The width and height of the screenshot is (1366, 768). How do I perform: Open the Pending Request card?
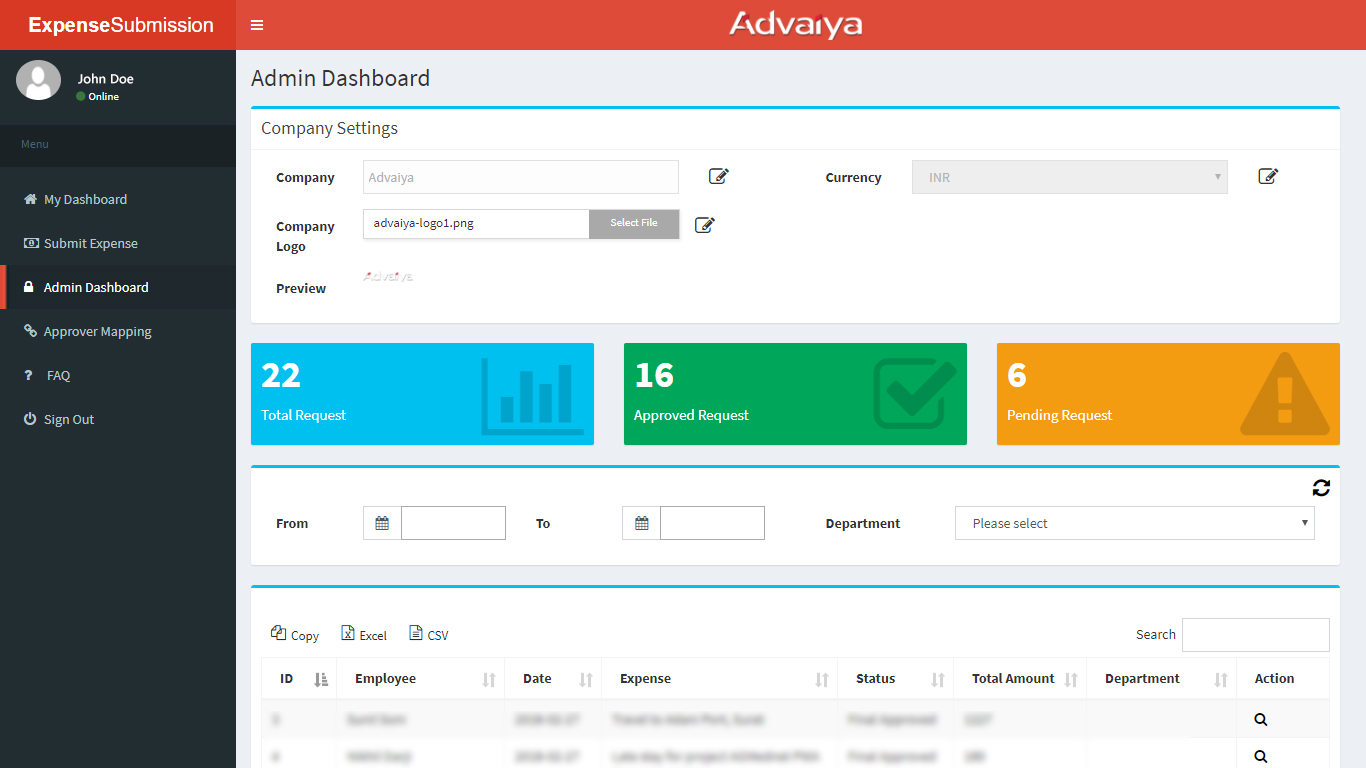tap(1168, 394)
